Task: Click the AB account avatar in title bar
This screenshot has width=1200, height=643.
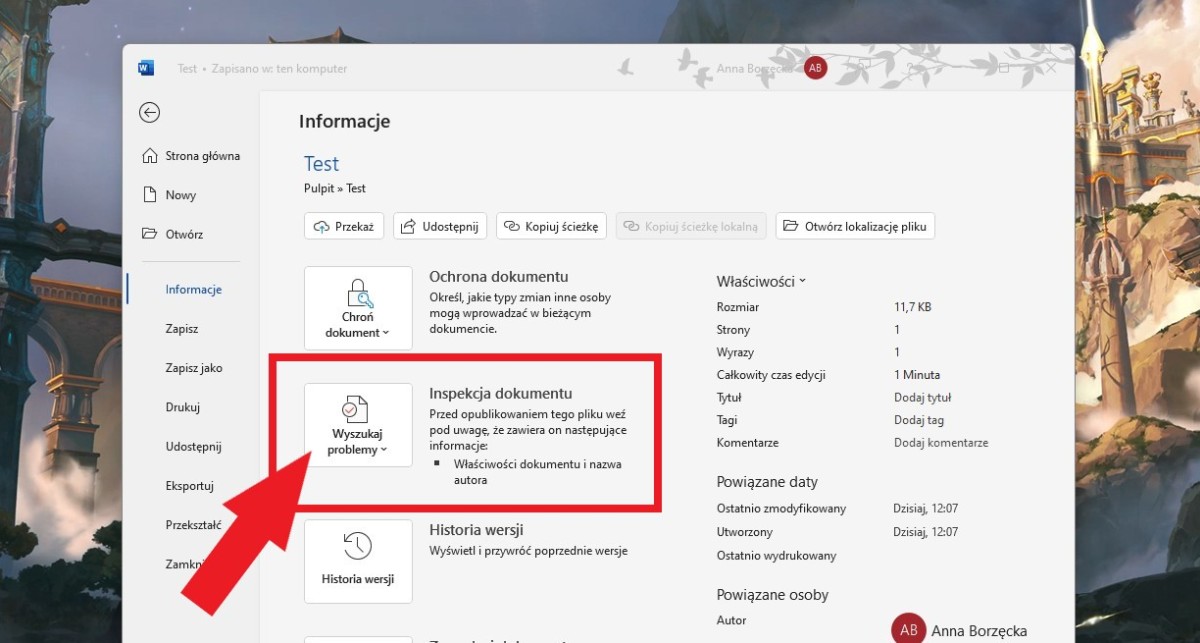Action: (x=816, y=68)
